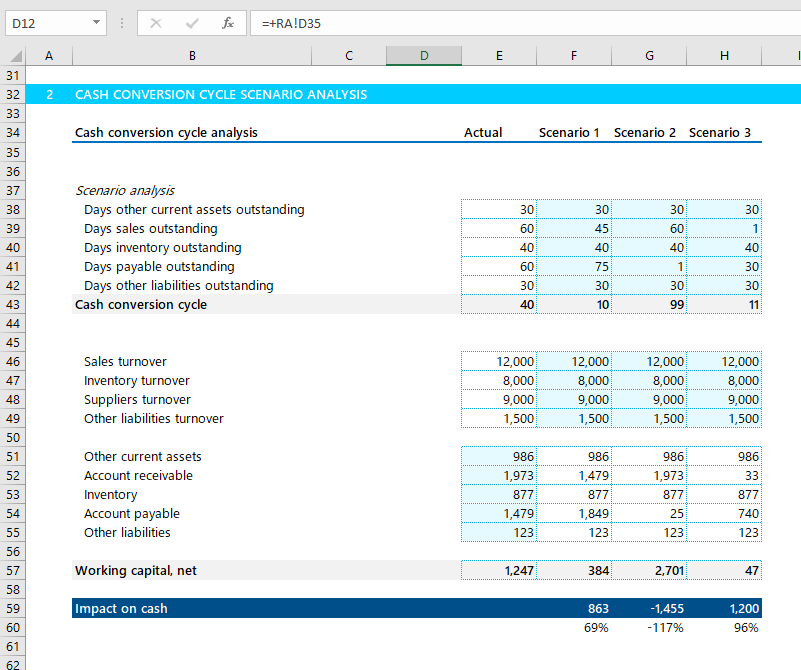Select Scenario 1 days sales outstanding value 45

(x=574, y=229)
